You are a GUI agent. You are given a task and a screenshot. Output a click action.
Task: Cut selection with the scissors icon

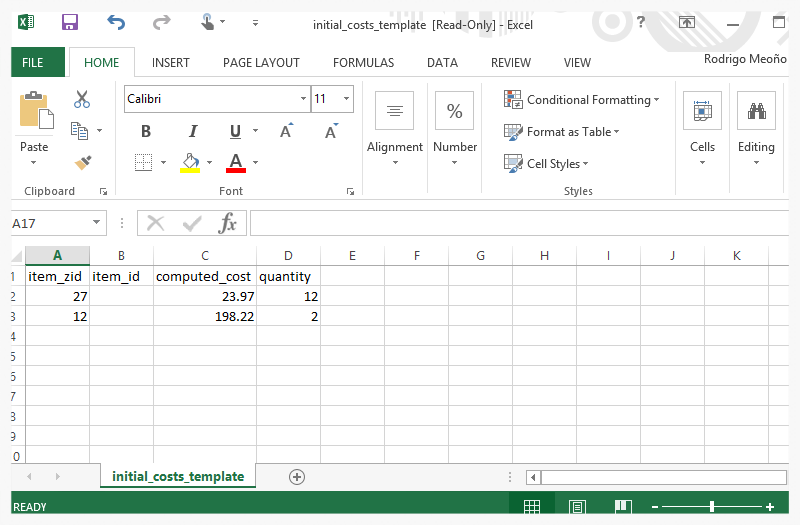82,99
